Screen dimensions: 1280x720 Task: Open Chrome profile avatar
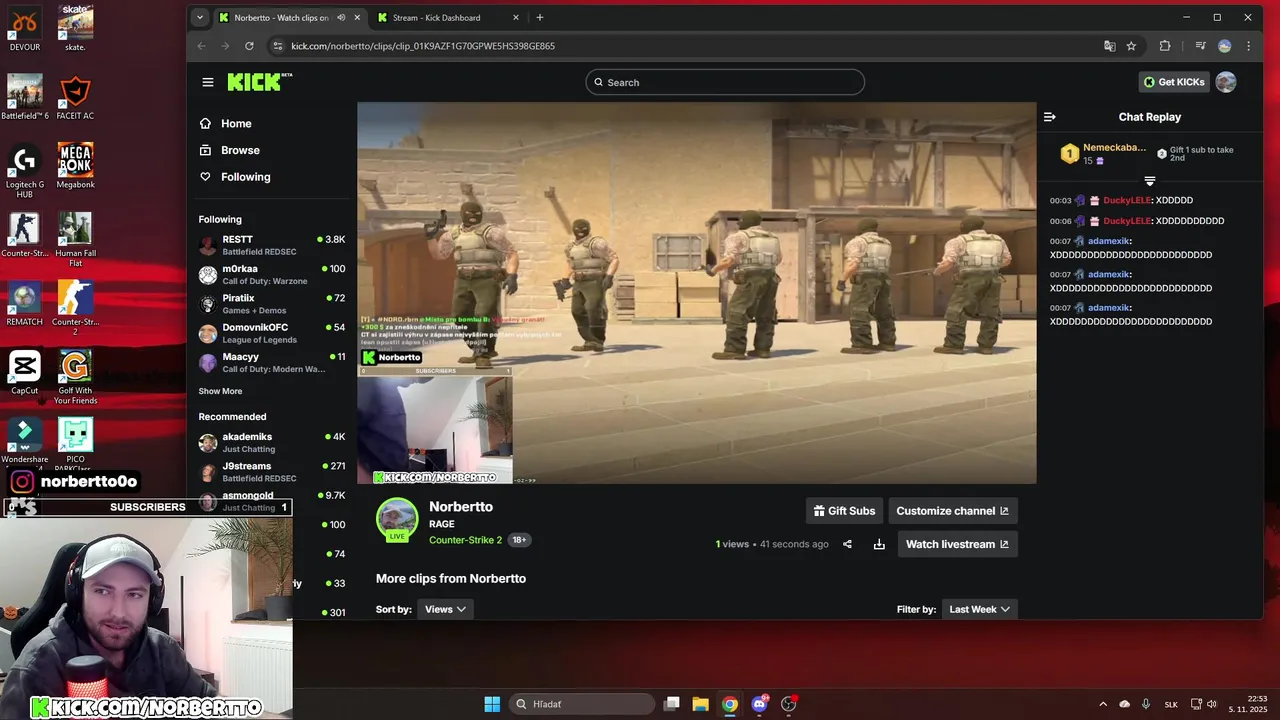1225,46
